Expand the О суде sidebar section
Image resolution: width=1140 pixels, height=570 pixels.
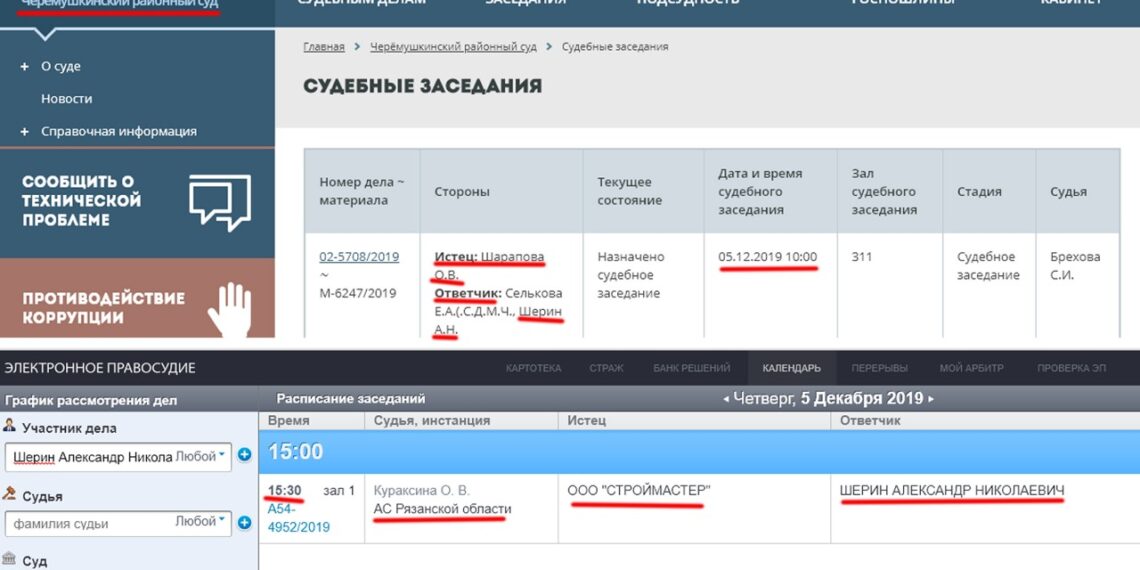click(23, 67)
